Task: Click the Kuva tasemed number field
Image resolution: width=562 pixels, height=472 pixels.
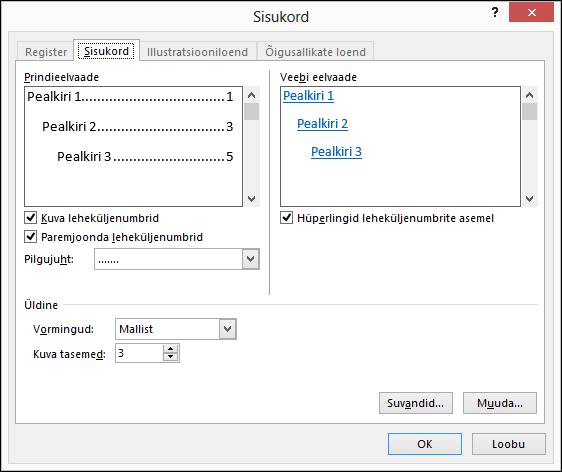Action: tap(139, 353)
